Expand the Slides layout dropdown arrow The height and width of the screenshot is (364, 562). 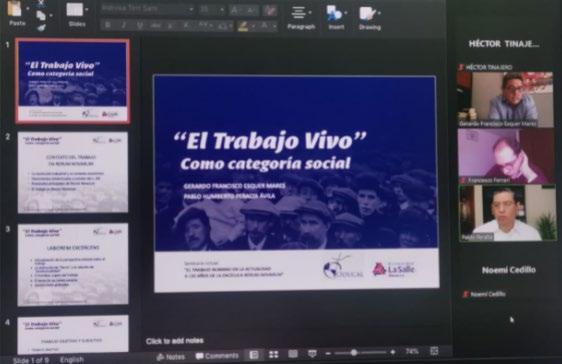tap(87, 10)
